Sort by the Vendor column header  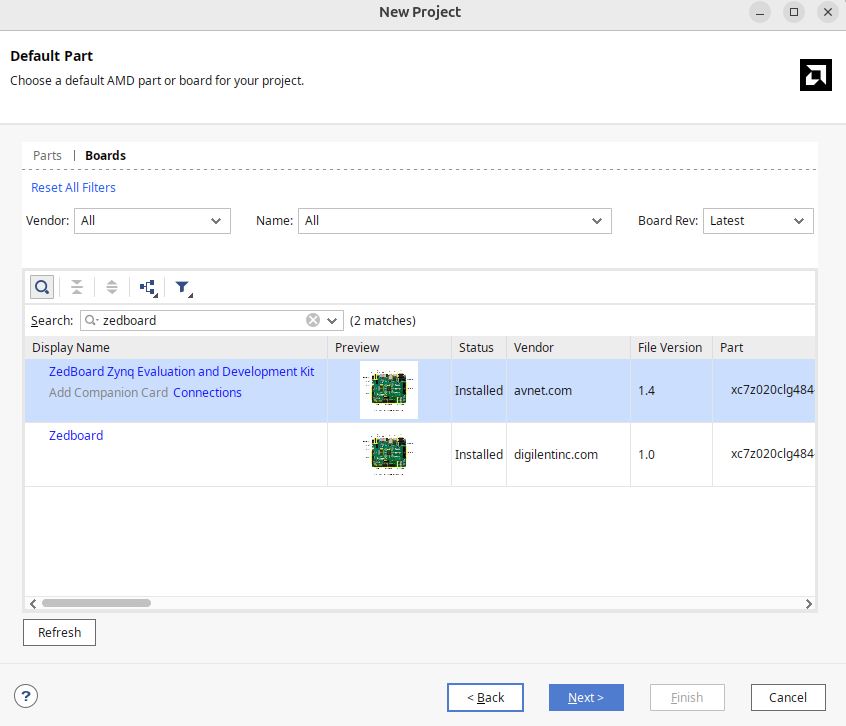pos(568,347)
